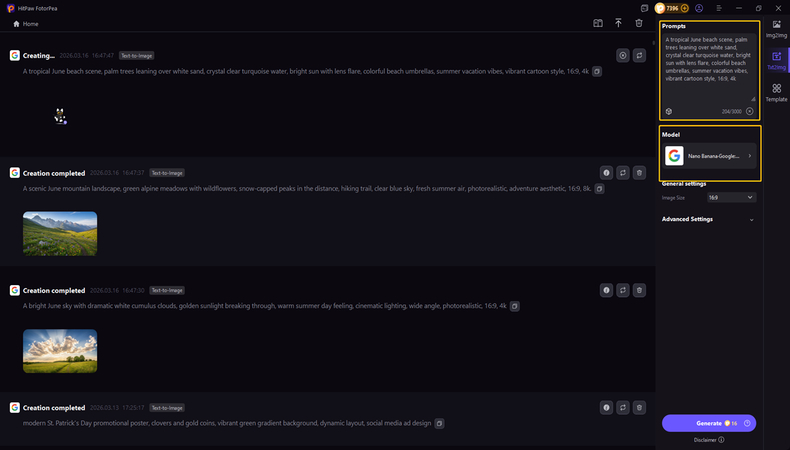Delete the June sky creation entry
Screen dimensions: 790x450
[x=640, y=290]
